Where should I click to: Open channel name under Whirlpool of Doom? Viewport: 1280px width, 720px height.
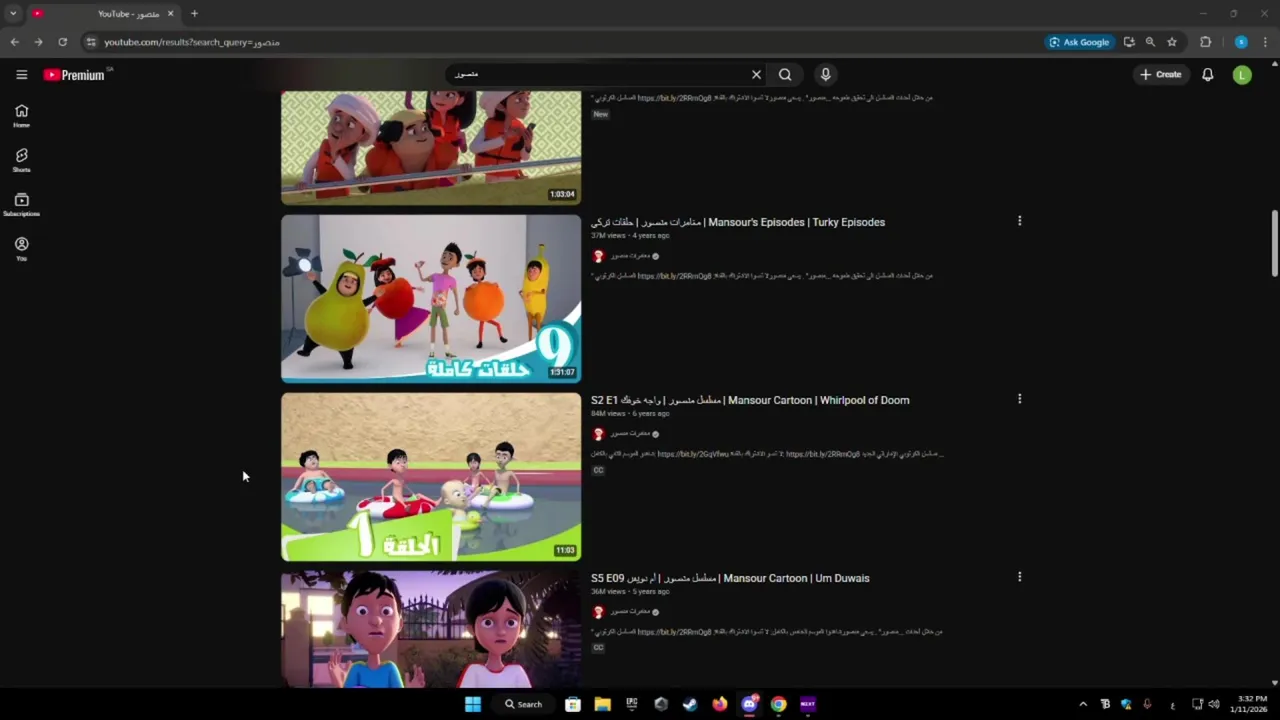tap(630, 434)
